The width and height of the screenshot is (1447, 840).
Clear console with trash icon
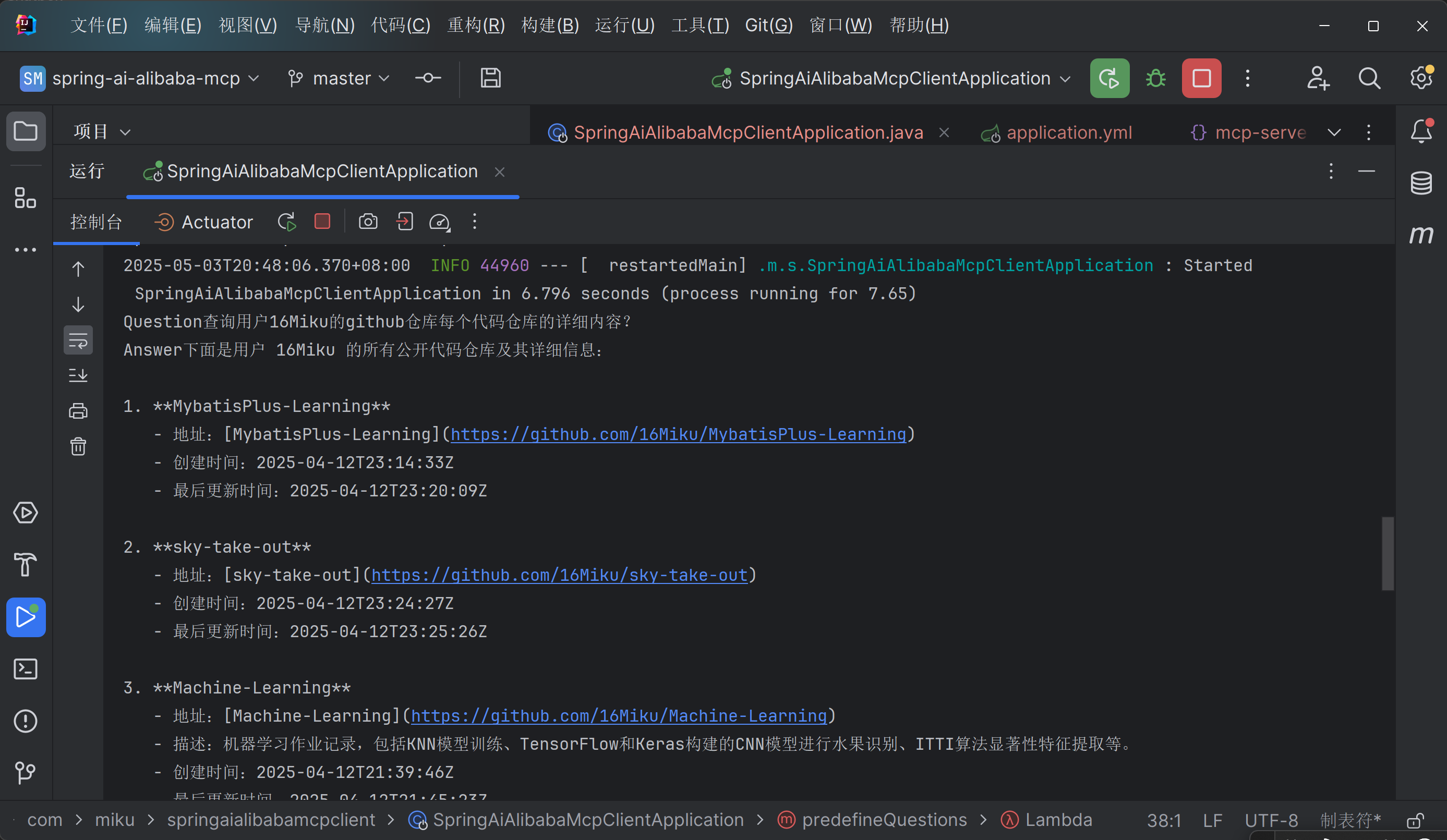(x=78, y=446)
